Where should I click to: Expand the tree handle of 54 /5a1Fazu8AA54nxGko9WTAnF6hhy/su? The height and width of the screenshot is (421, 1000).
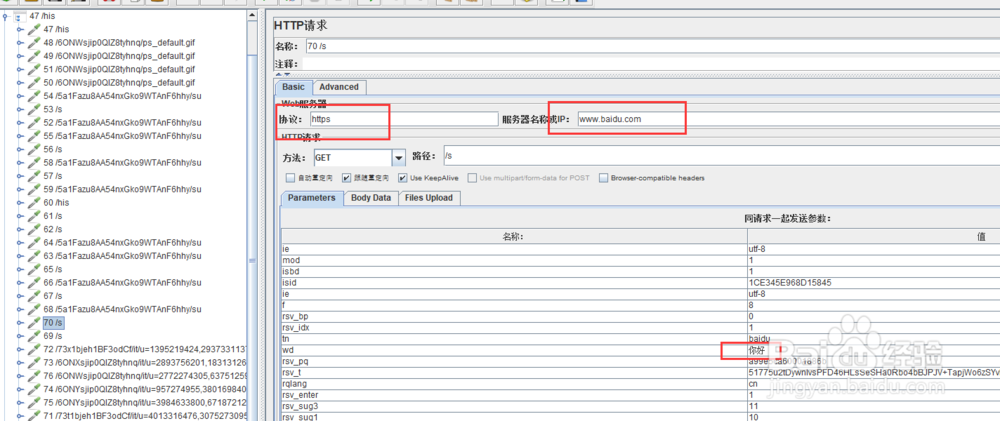pos(20,96)
